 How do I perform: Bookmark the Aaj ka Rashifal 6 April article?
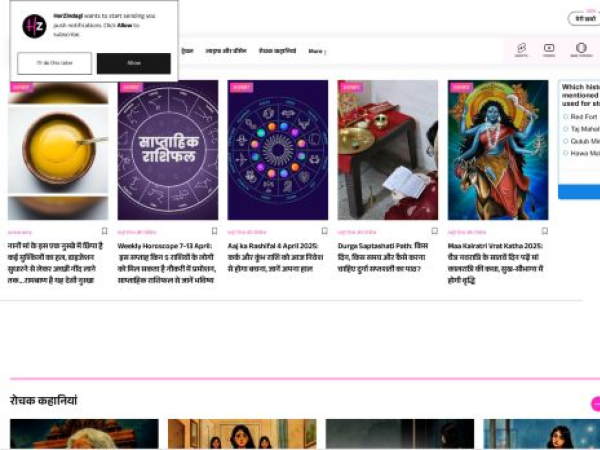pos(324,231)
